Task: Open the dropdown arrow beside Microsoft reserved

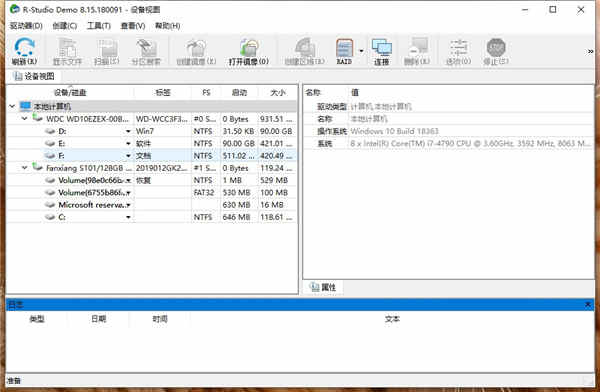Action: (x=128, y=205)
